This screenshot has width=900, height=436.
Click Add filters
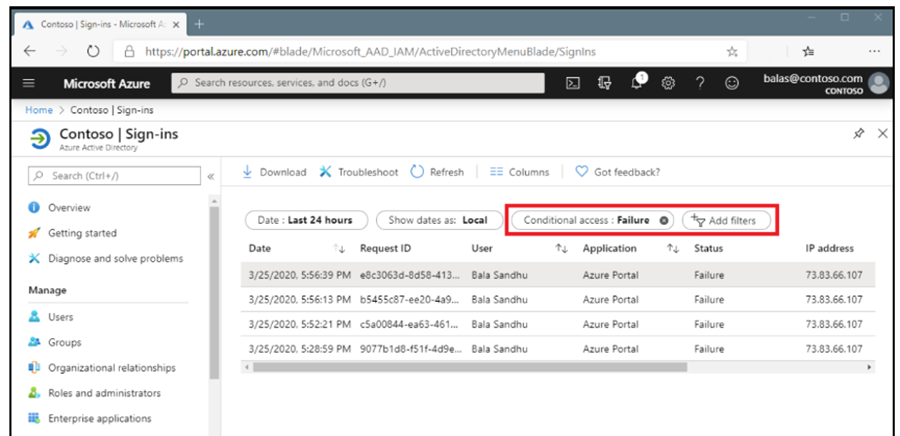[726, 220]
